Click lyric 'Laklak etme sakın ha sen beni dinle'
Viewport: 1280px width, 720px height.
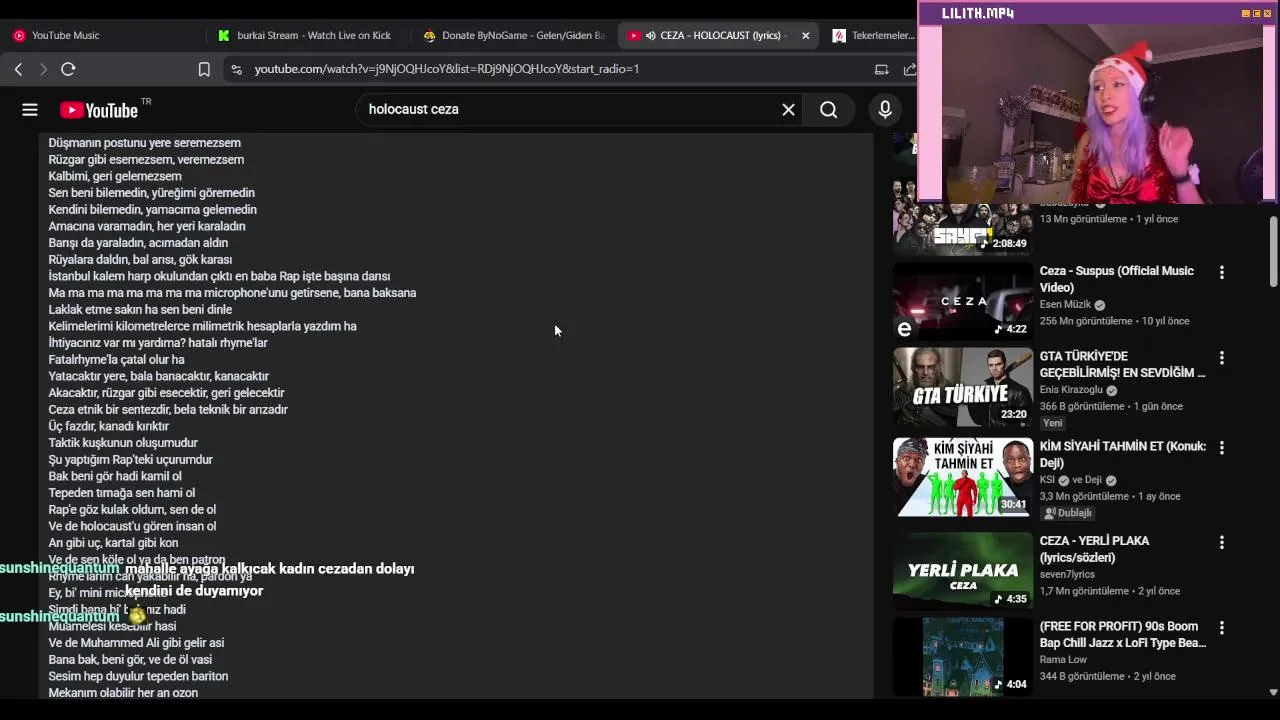140,309
